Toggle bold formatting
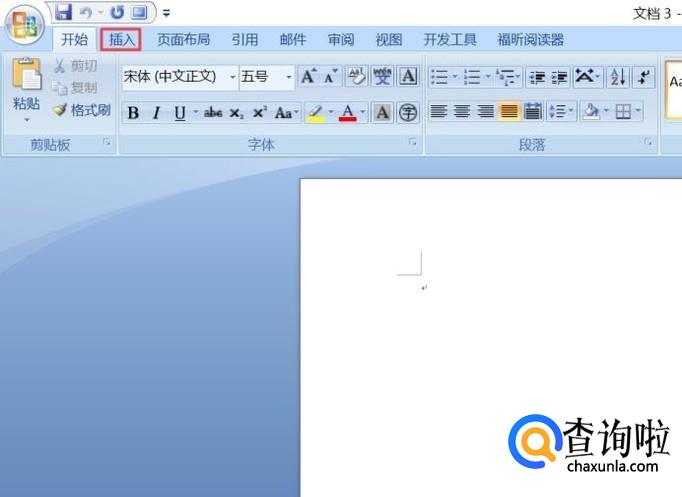 click(134, 113)
